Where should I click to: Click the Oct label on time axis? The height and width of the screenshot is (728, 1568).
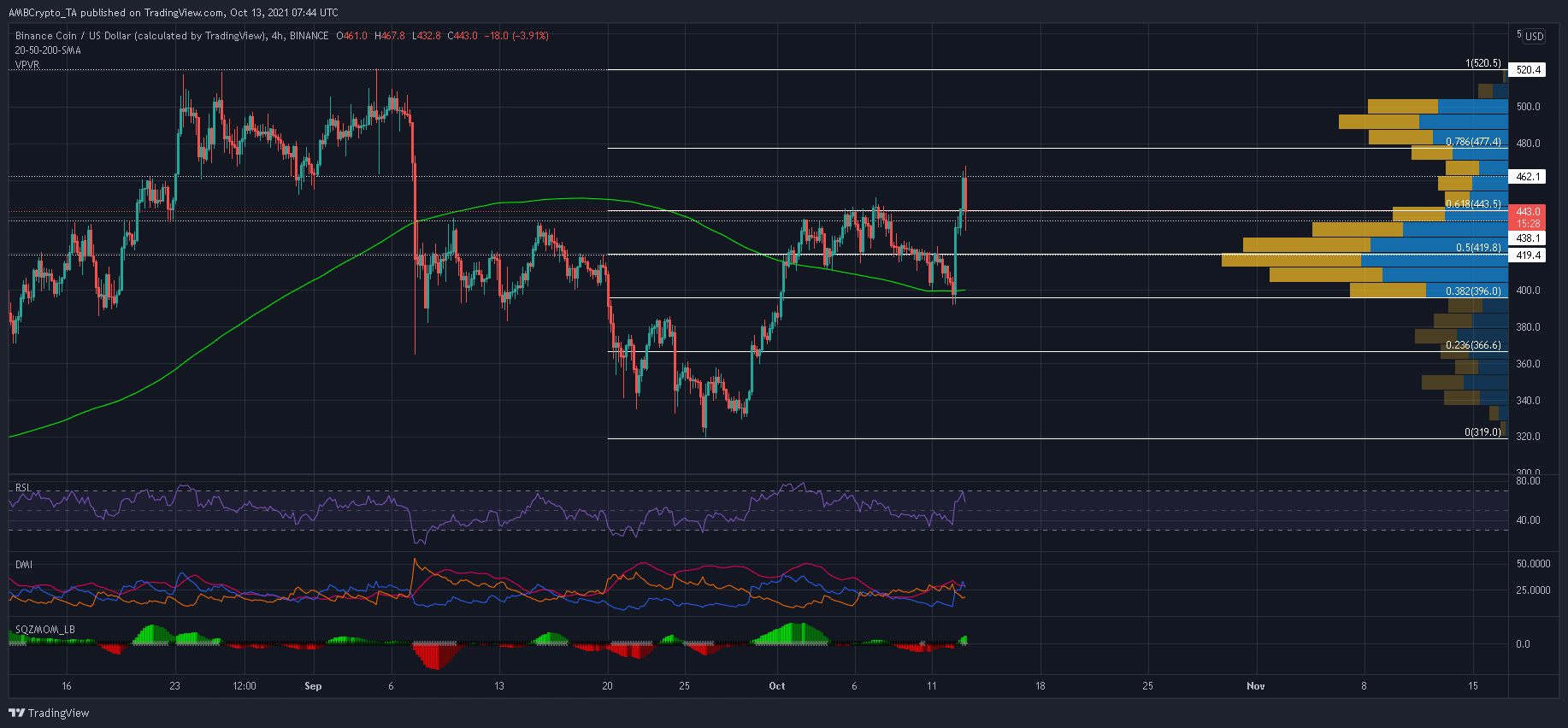(777, 686)
